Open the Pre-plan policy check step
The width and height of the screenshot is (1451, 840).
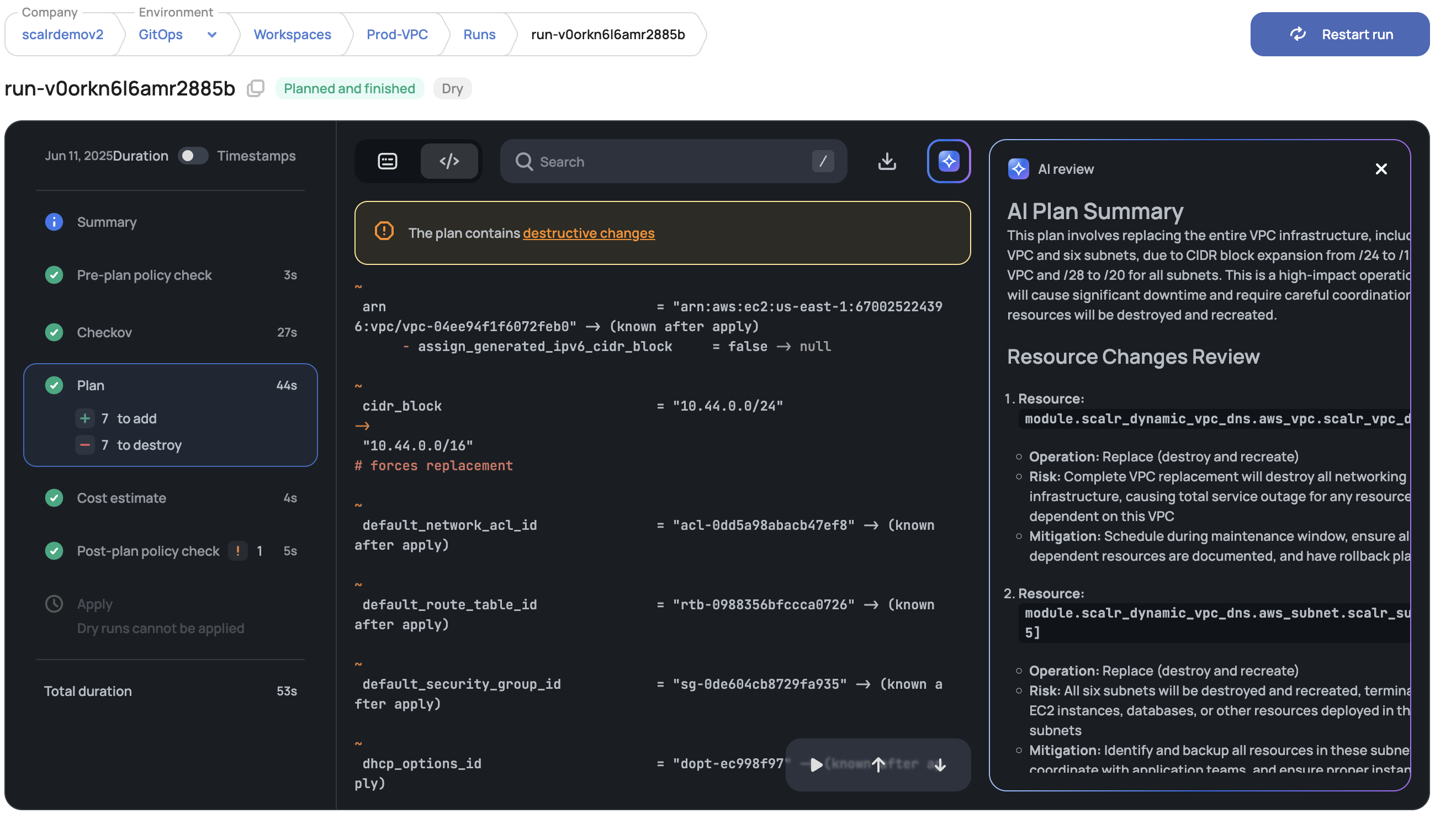tap(171, 275)
